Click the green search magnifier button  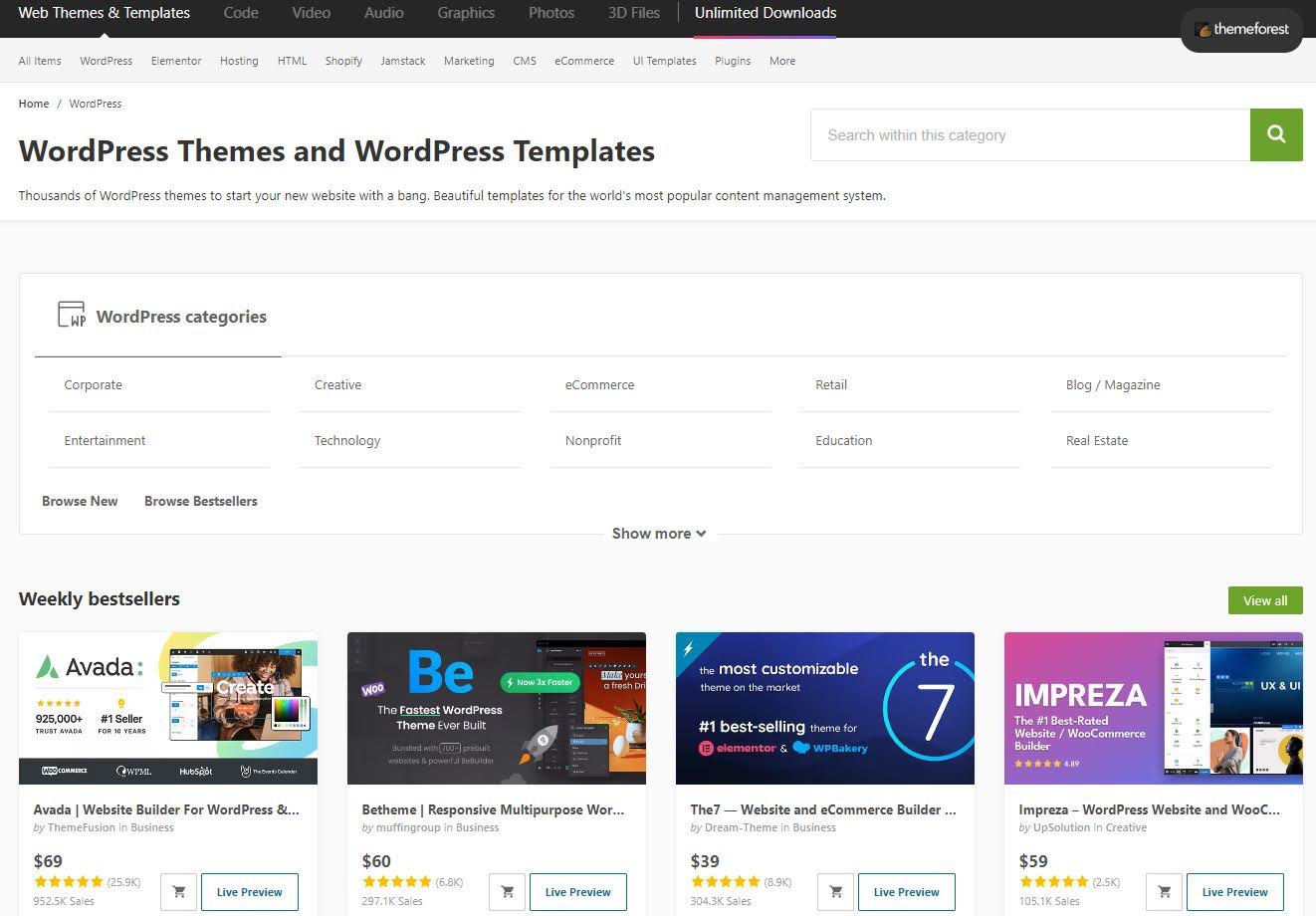[x=1275, y=134]
